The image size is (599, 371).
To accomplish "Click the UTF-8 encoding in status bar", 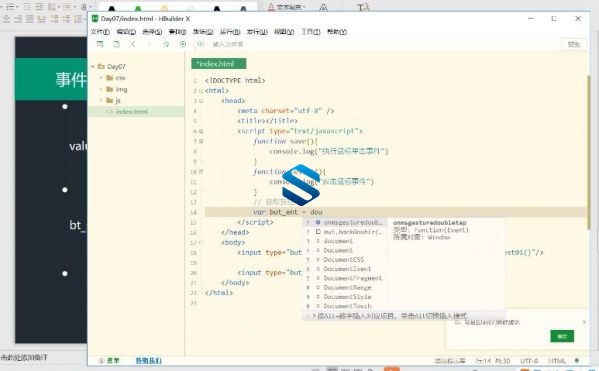I will tap(529, 360).
